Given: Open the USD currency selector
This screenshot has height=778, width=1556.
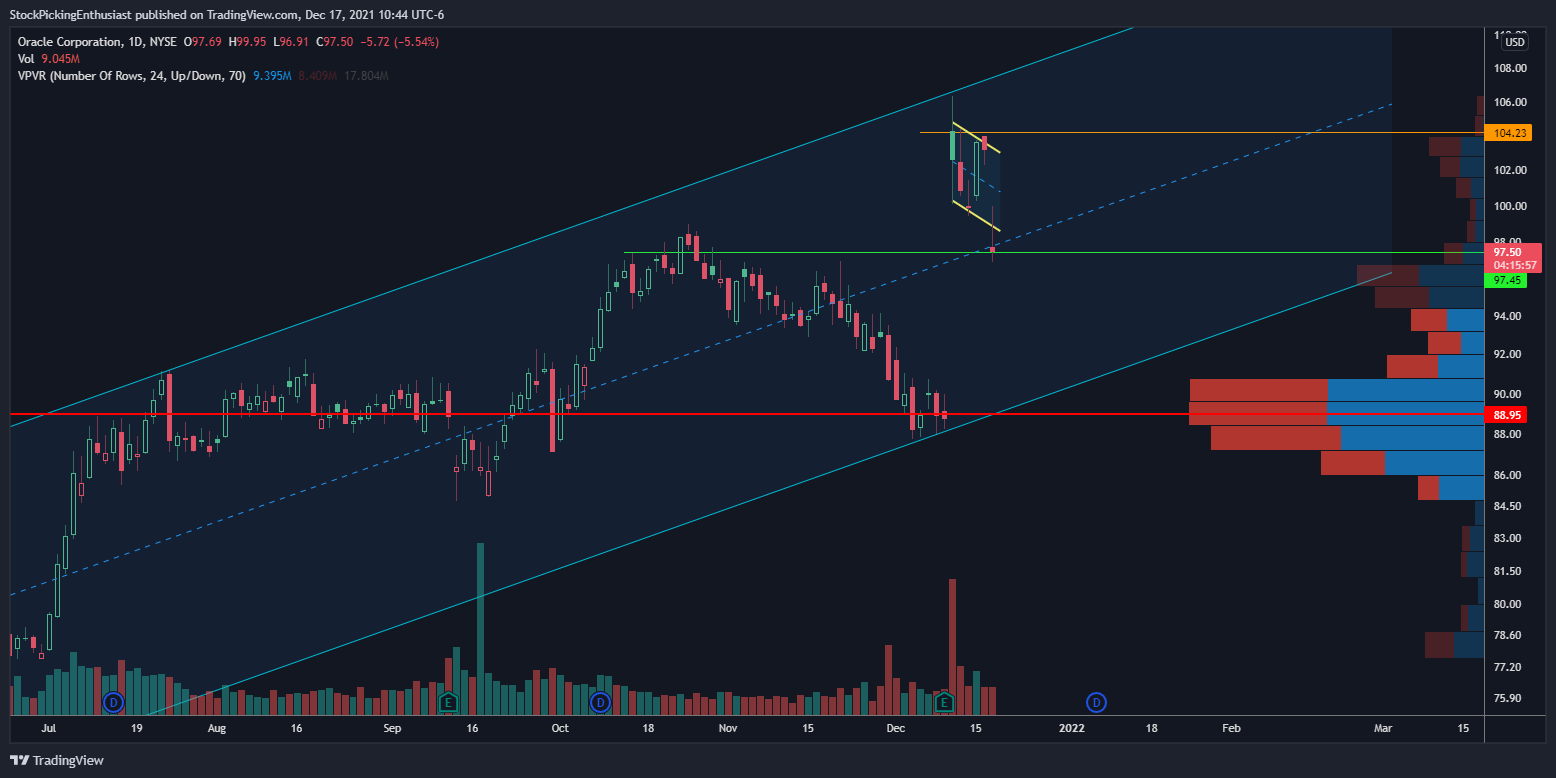Looking at the screenshot, I should pos(1516,42).
